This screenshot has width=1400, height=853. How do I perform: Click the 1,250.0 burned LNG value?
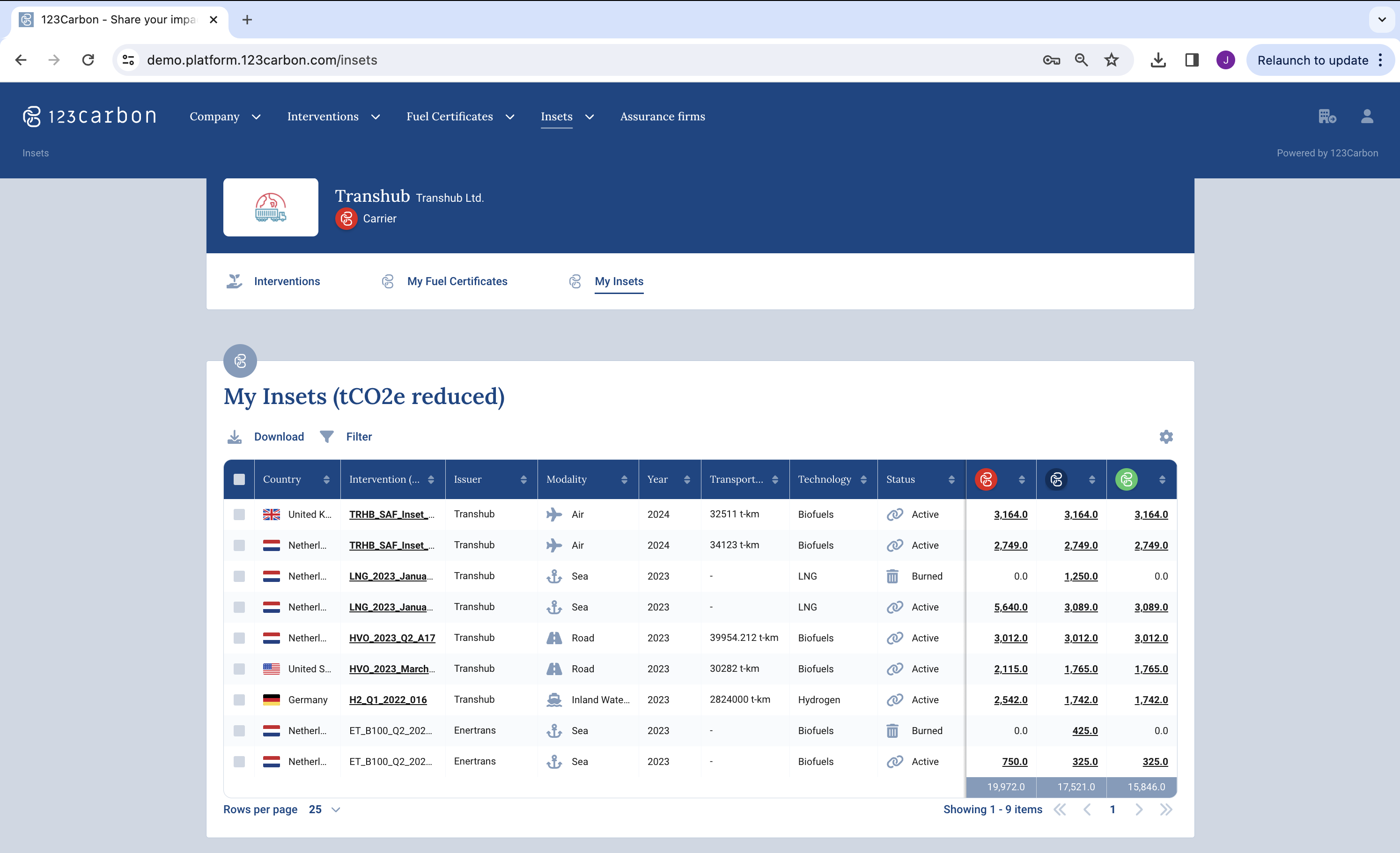point(1081,576)
